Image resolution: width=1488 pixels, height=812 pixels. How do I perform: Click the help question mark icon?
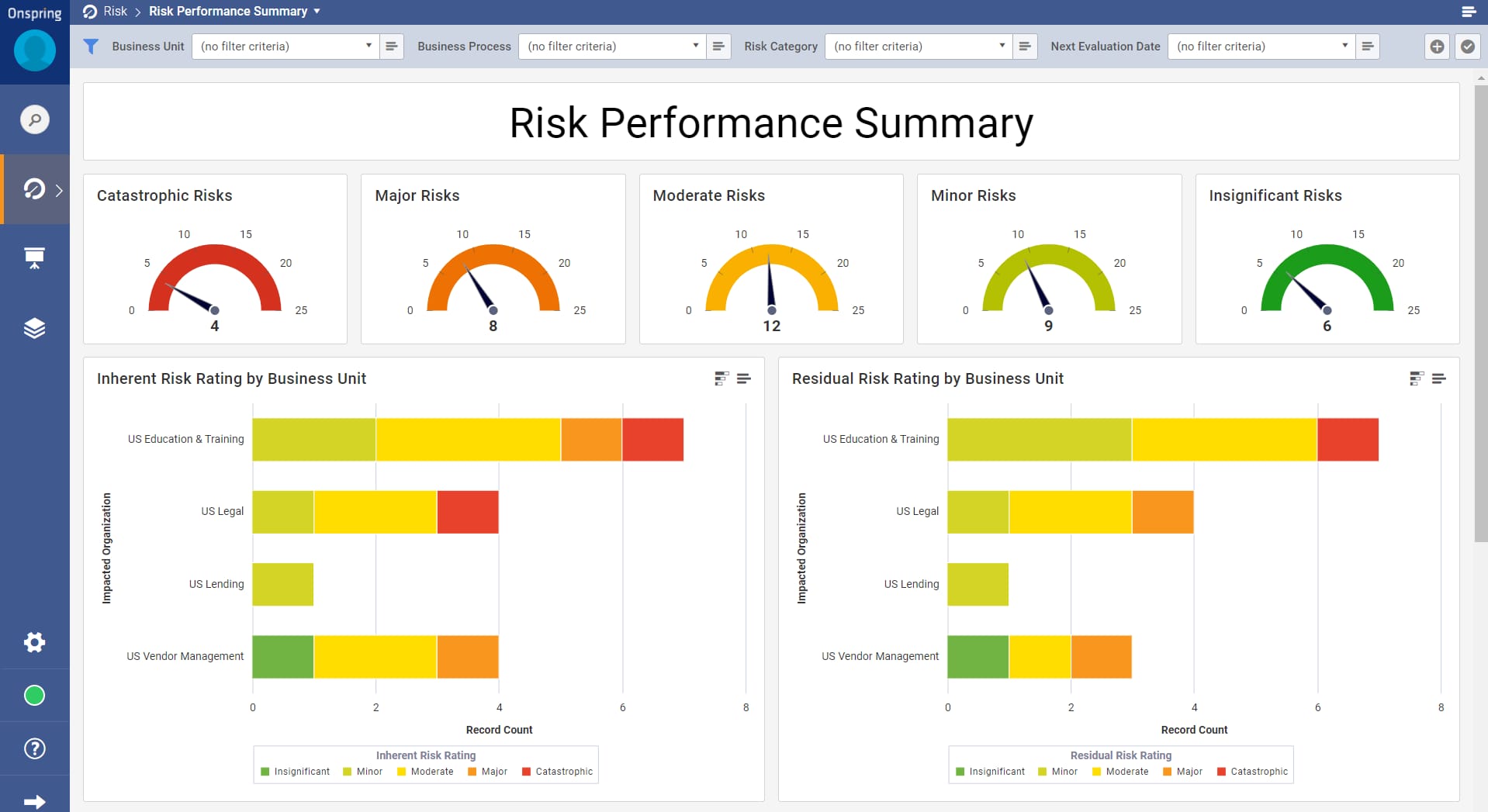coord(34,748)
